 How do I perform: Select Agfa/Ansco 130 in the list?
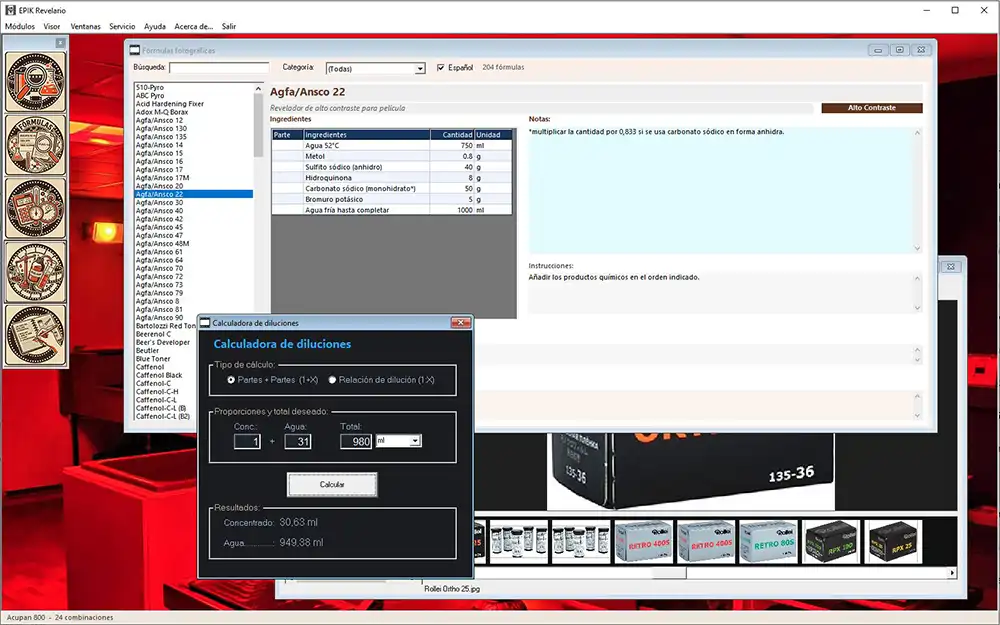(x=161, y=128)
